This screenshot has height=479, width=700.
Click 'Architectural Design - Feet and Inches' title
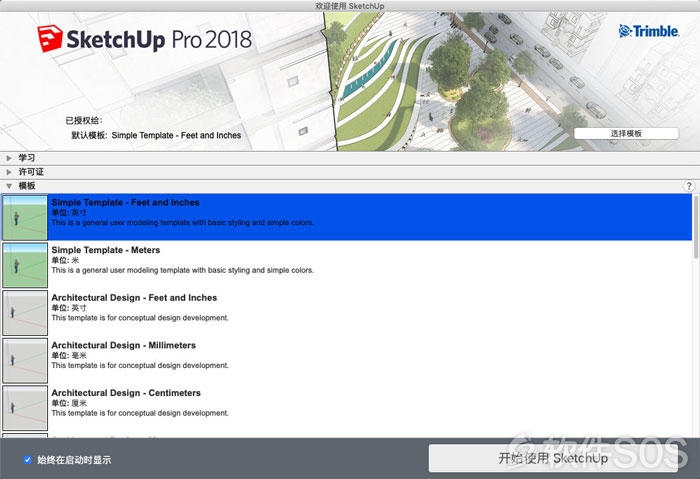[x=134, y=298]
